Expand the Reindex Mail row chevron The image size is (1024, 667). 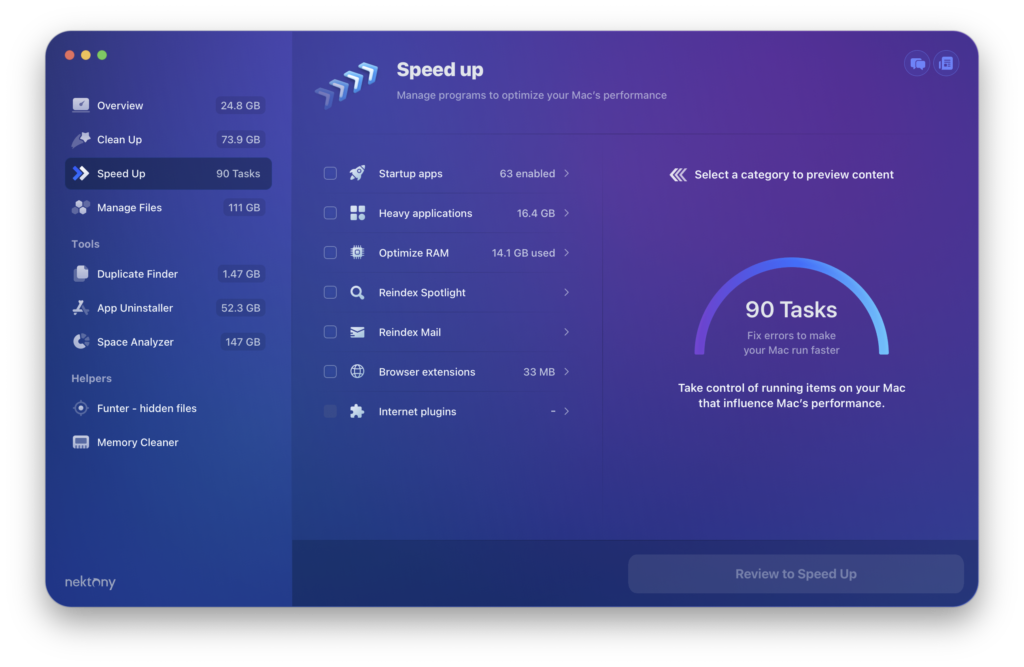coord(566,332)
